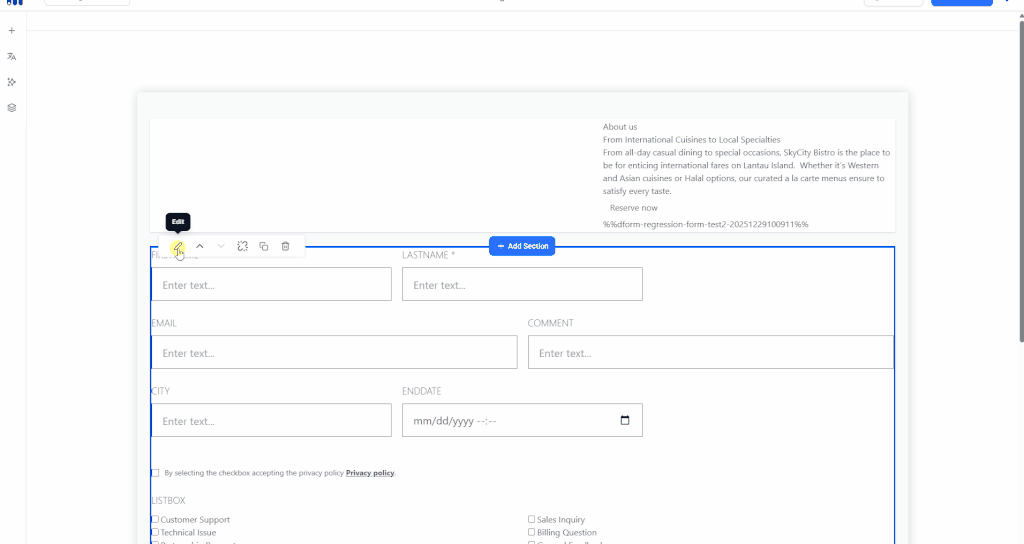Click the ENDDATE date-time field
The width and height of the screenshot is (1024, 544).
click(x=522, y=420)
